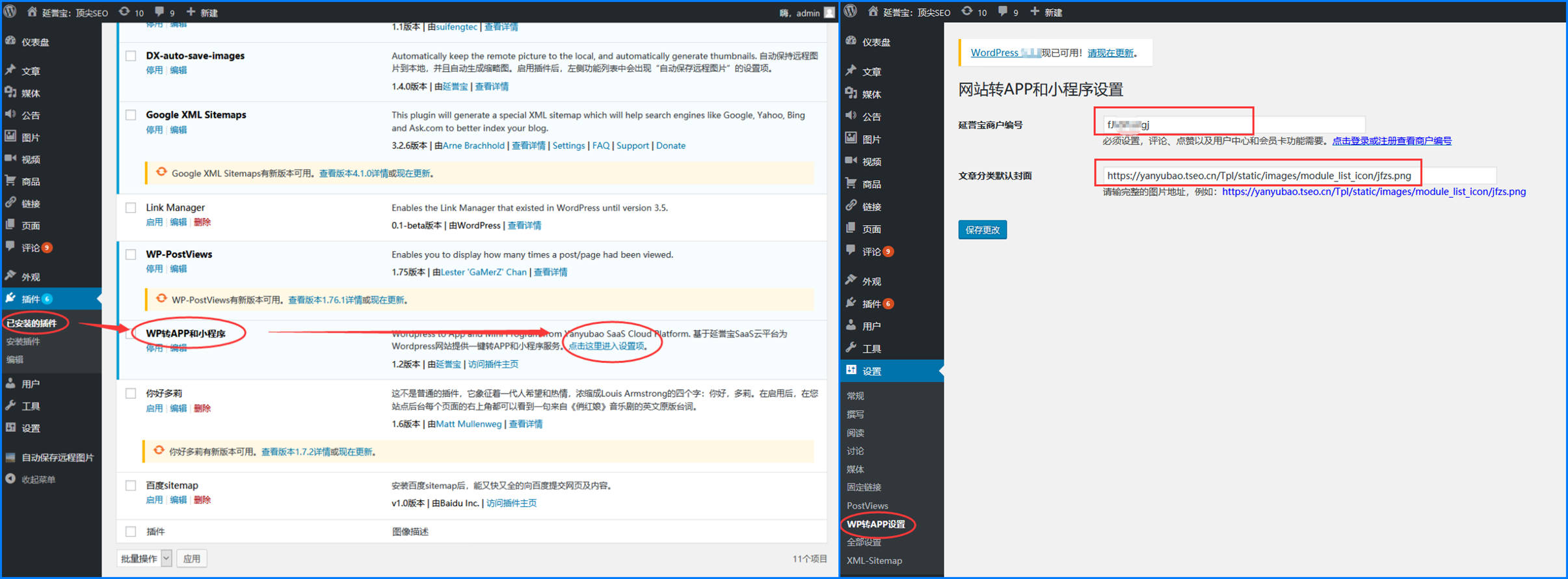Click 应用 apply button beside bulk actions

point(191,558)
